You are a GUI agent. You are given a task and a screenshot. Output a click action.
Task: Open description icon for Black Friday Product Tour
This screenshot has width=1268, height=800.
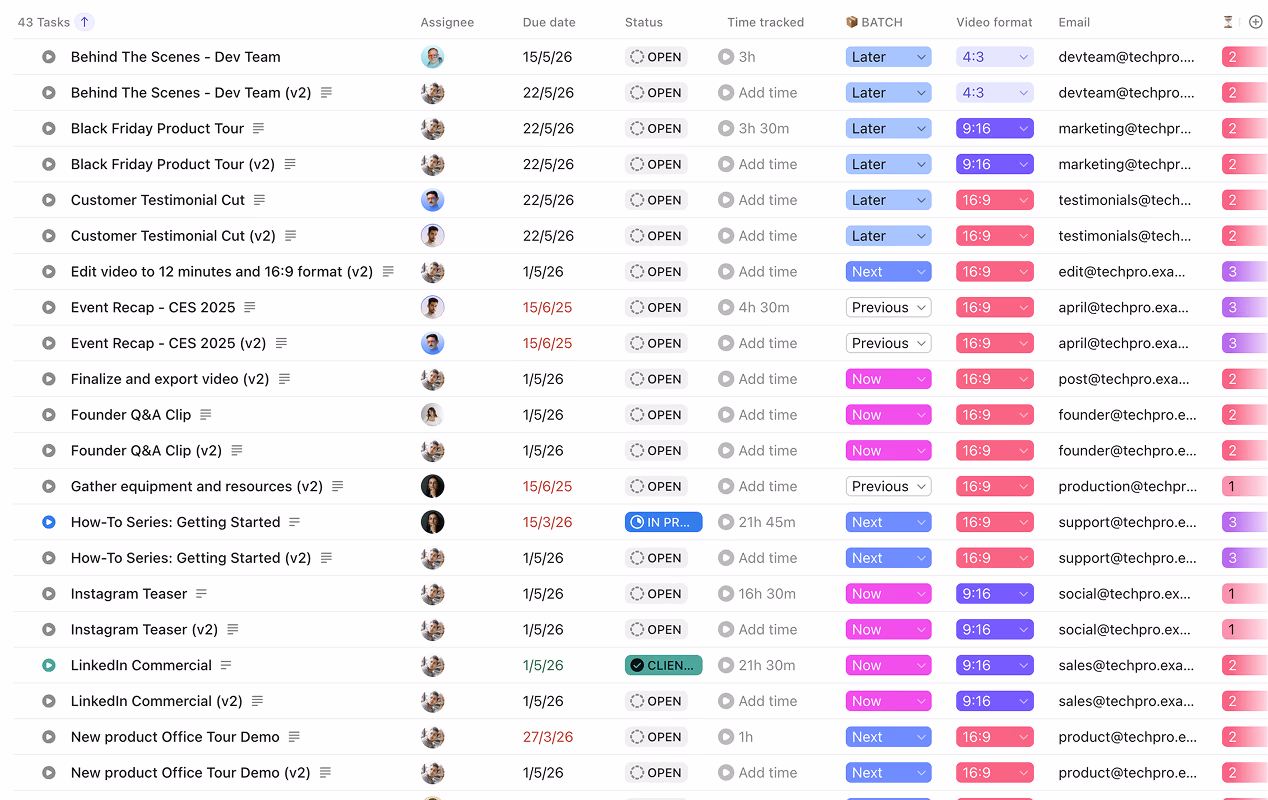pos(259,129)
